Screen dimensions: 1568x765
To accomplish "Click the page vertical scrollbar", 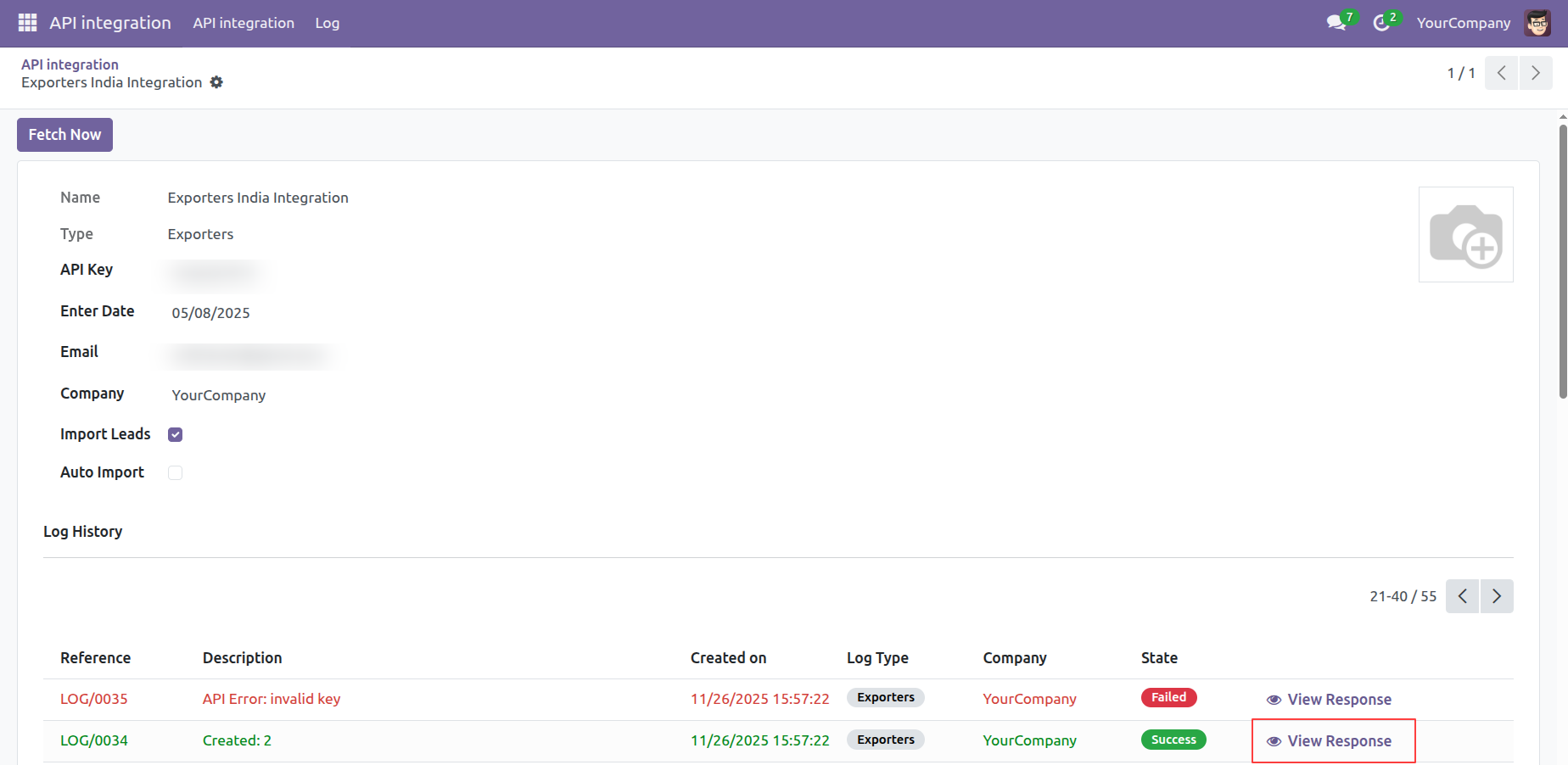I will point(1563,261).
